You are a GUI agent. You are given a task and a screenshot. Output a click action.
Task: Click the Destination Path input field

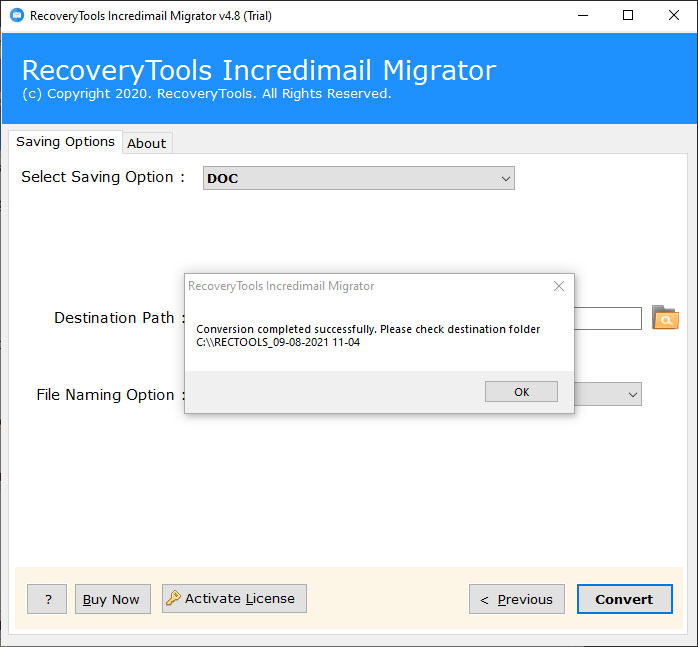point(608,318)
